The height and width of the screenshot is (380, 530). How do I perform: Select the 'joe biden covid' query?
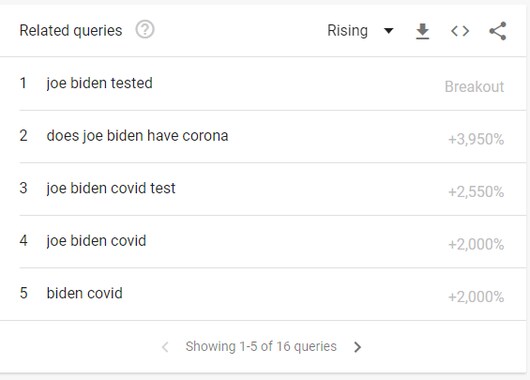(96, 241)
